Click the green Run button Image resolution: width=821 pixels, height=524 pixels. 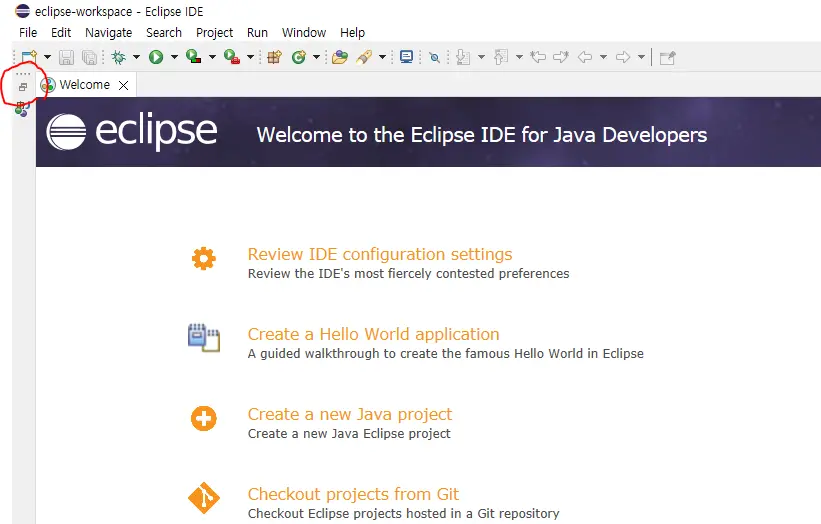[x=156, y=57]
